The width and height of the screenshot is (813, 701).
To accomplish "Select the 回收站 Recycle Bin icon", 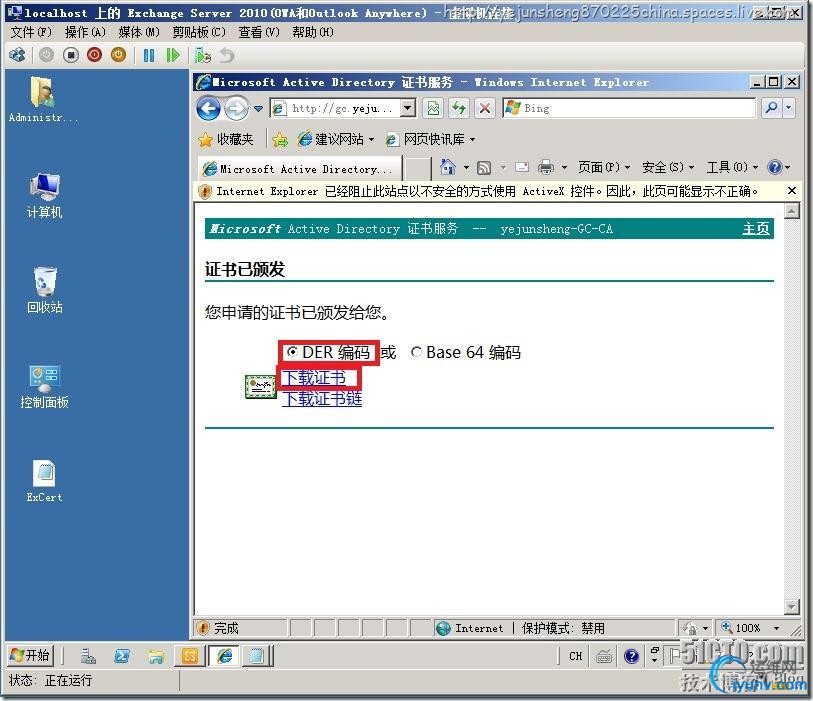I will point(45,290).
